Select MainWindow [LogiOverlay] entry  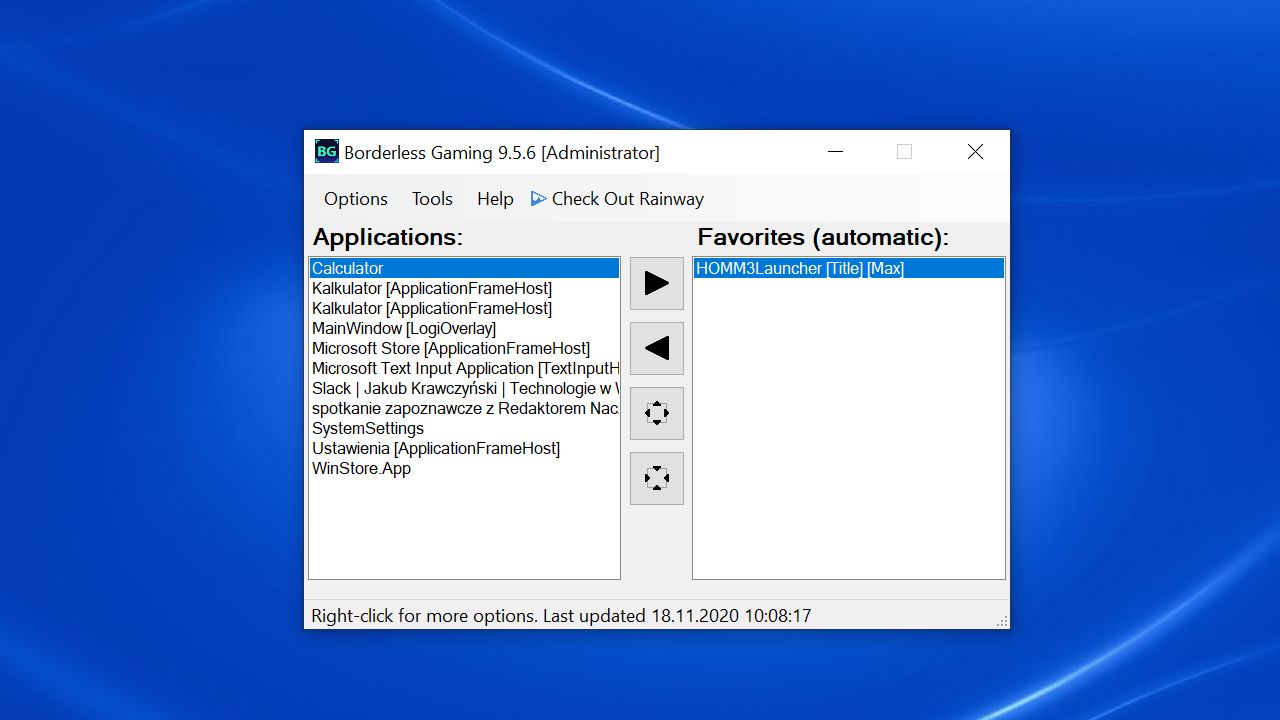click(464, 328)
